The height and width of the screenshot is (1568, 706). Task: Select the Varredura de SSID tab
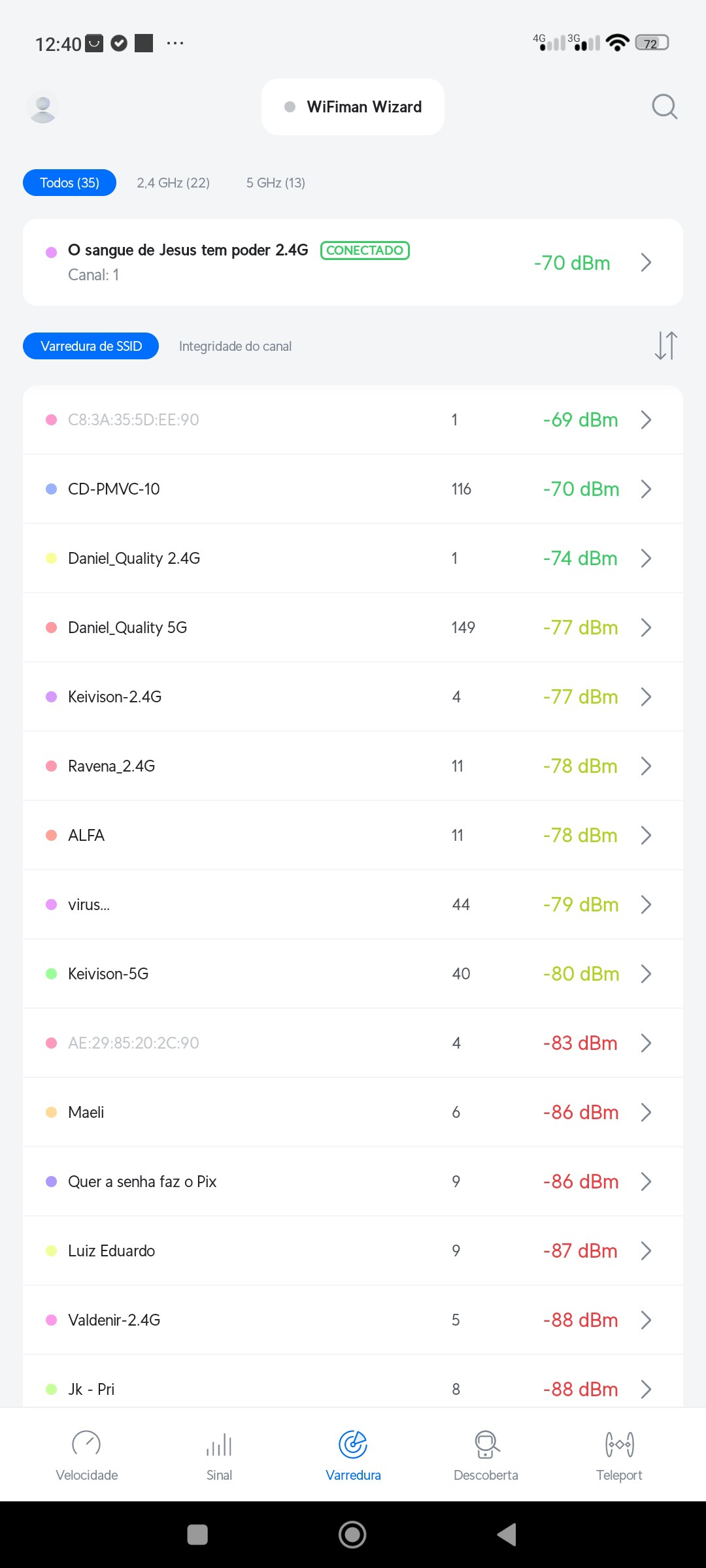coord(91,346)
